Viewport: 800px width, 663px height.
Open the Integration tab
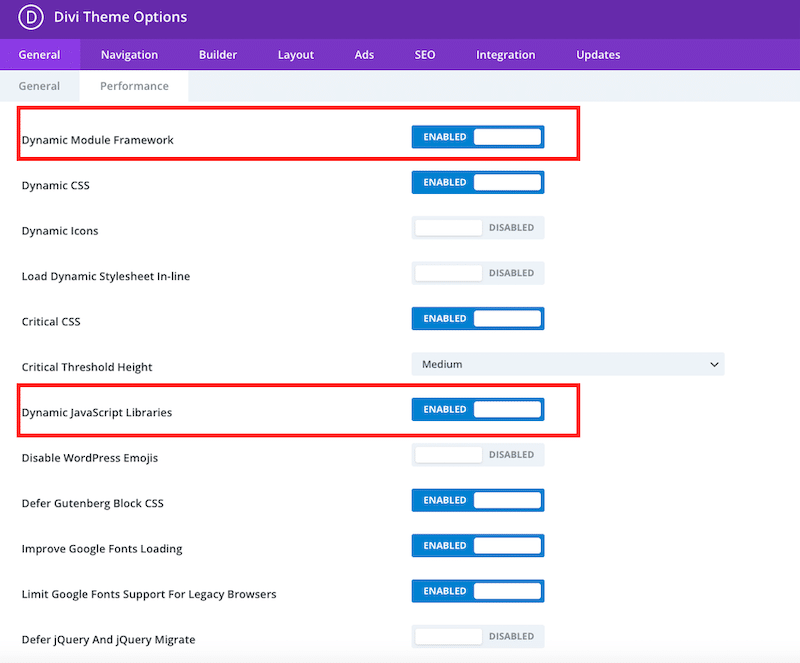coord(505,55)
